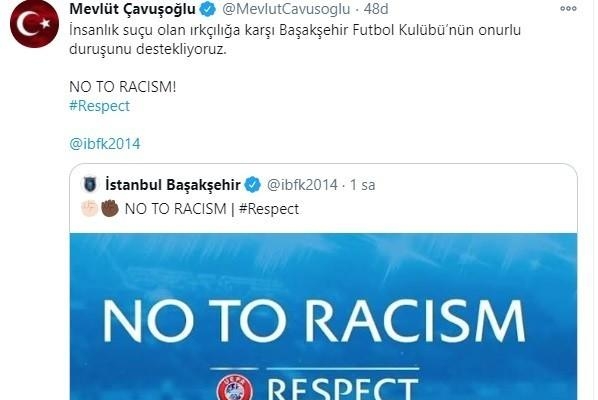Click the İstanbul Başakşehir display name
The image size is (598, 400).
tap(173, 185)
